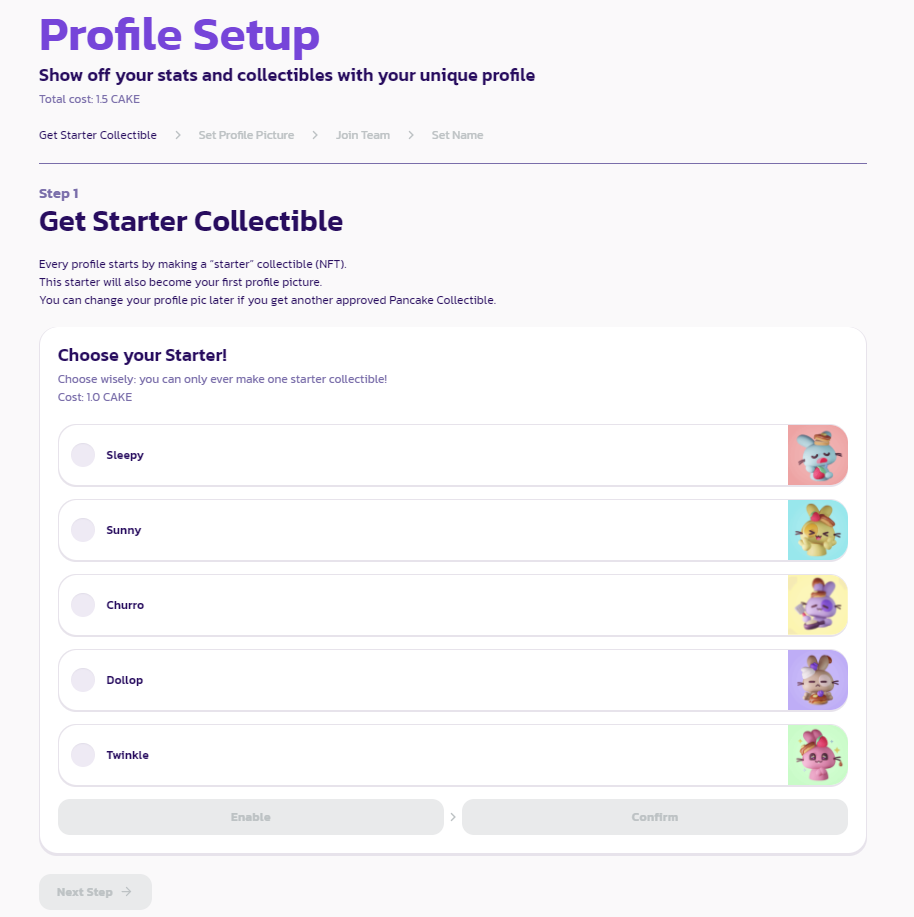
Task: Click the Twinkle bunny collectible image
Action: (817, 755)
